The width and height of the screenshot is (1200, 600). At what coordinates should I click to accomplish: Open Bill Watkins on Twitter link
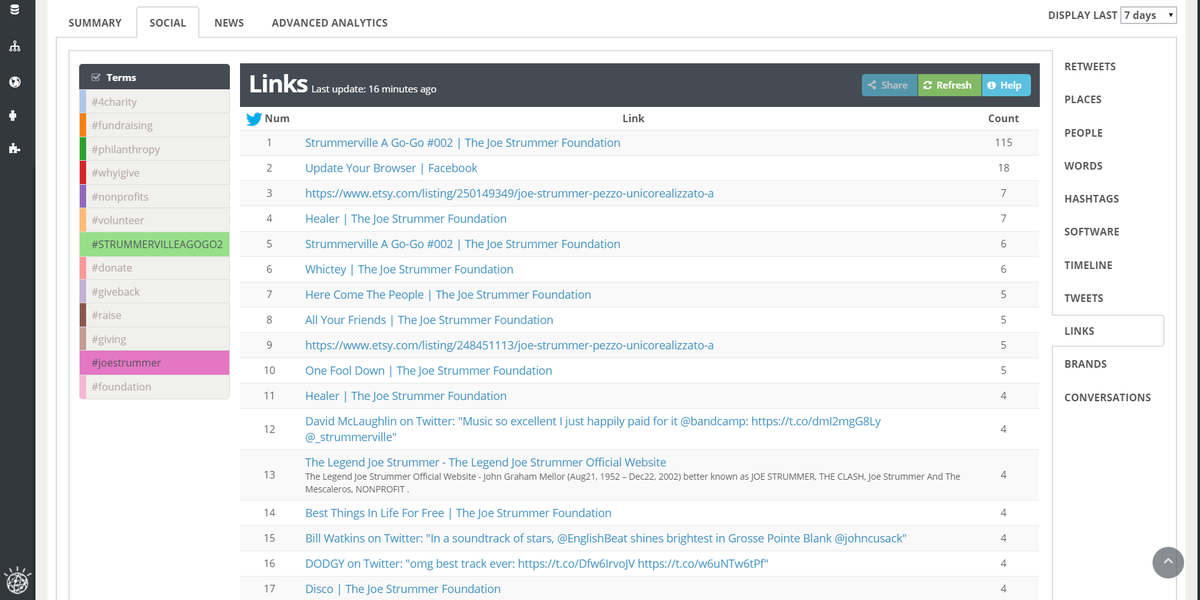(606, 538)
